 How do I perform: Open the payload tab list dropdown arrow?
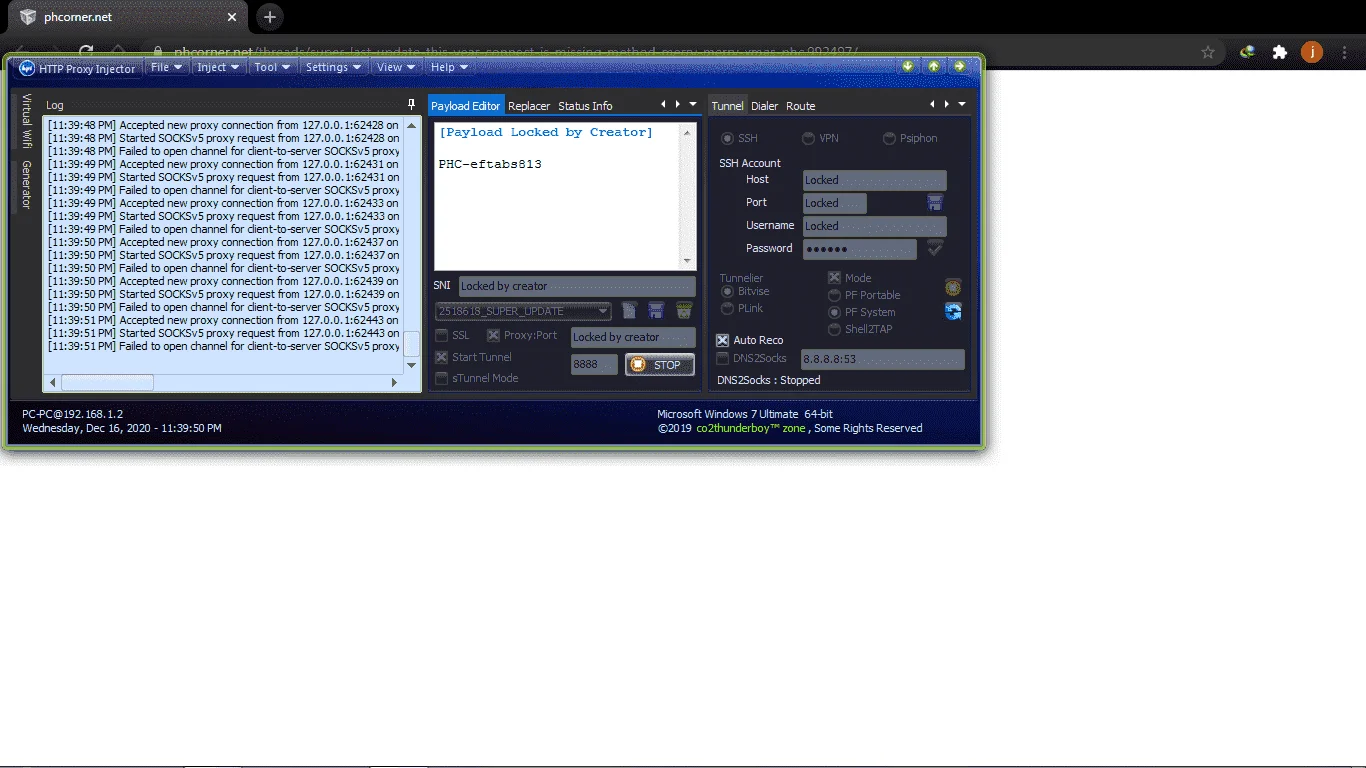(x=693, y=104)
